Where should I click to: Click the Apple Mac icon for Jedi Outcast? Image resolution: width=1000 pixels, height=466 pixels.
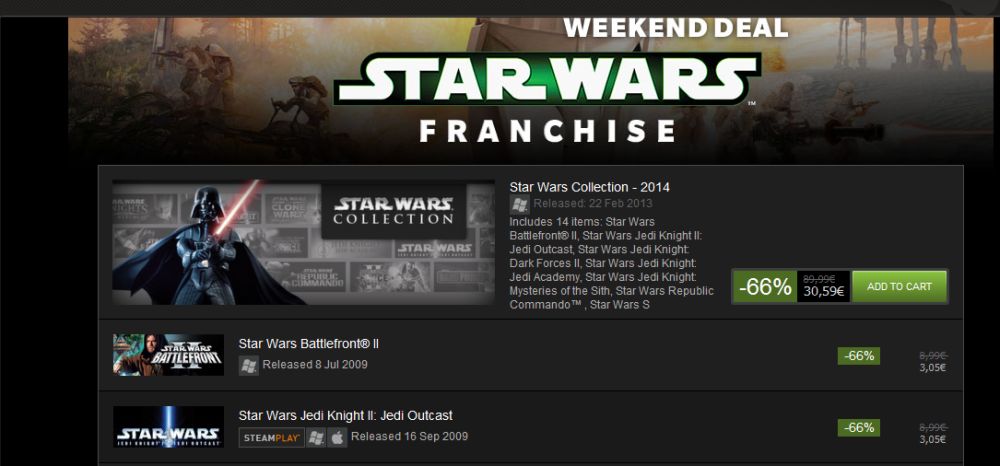337,437
